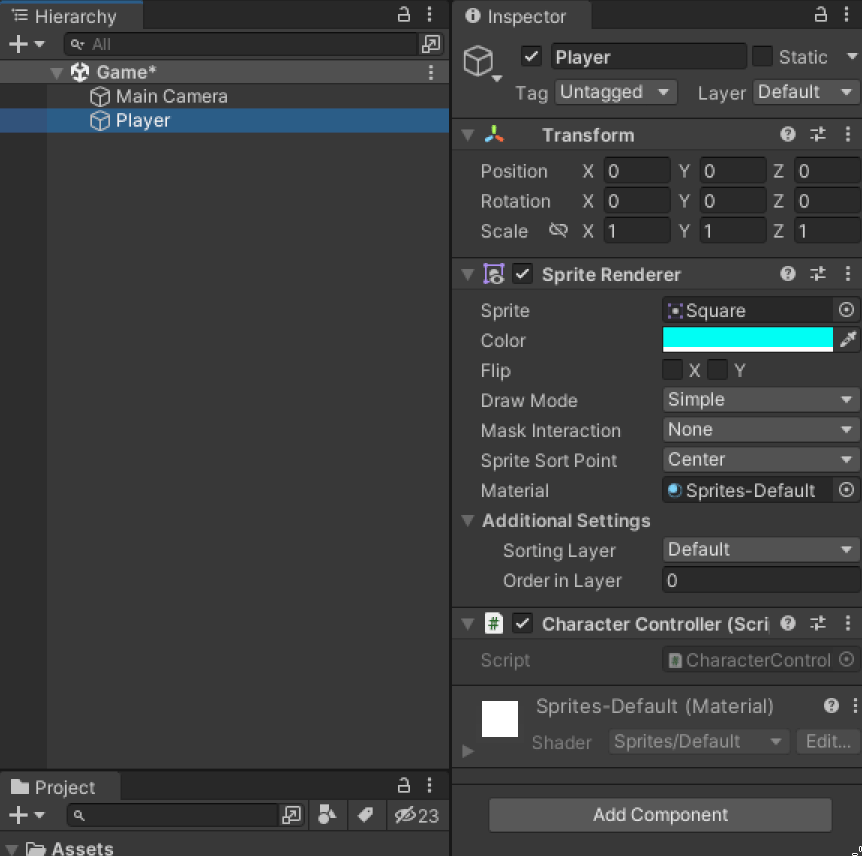Image resolution: width=862 pixels, height=856 pixels.
Task: Click the color eyedropper in Sprite Renderer
Action: click(x=849, y=340)
